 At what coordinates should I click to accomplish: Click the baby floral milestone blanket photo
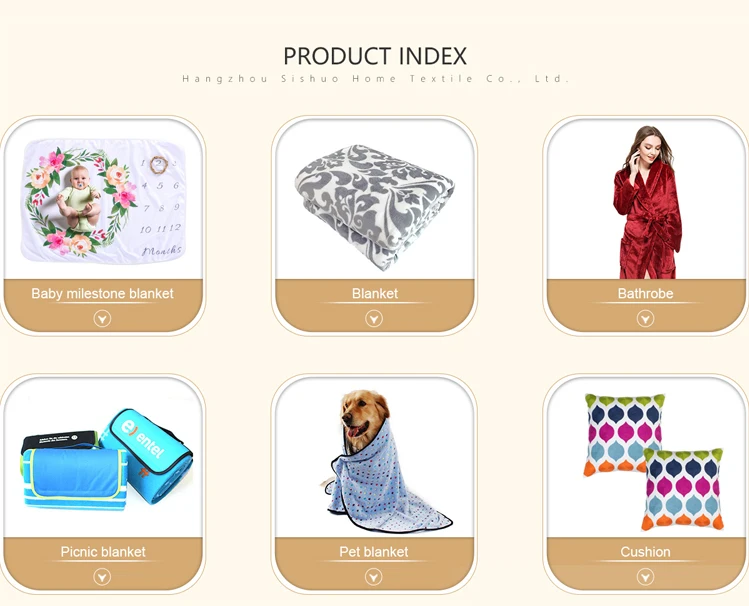(x=103, y=201)
